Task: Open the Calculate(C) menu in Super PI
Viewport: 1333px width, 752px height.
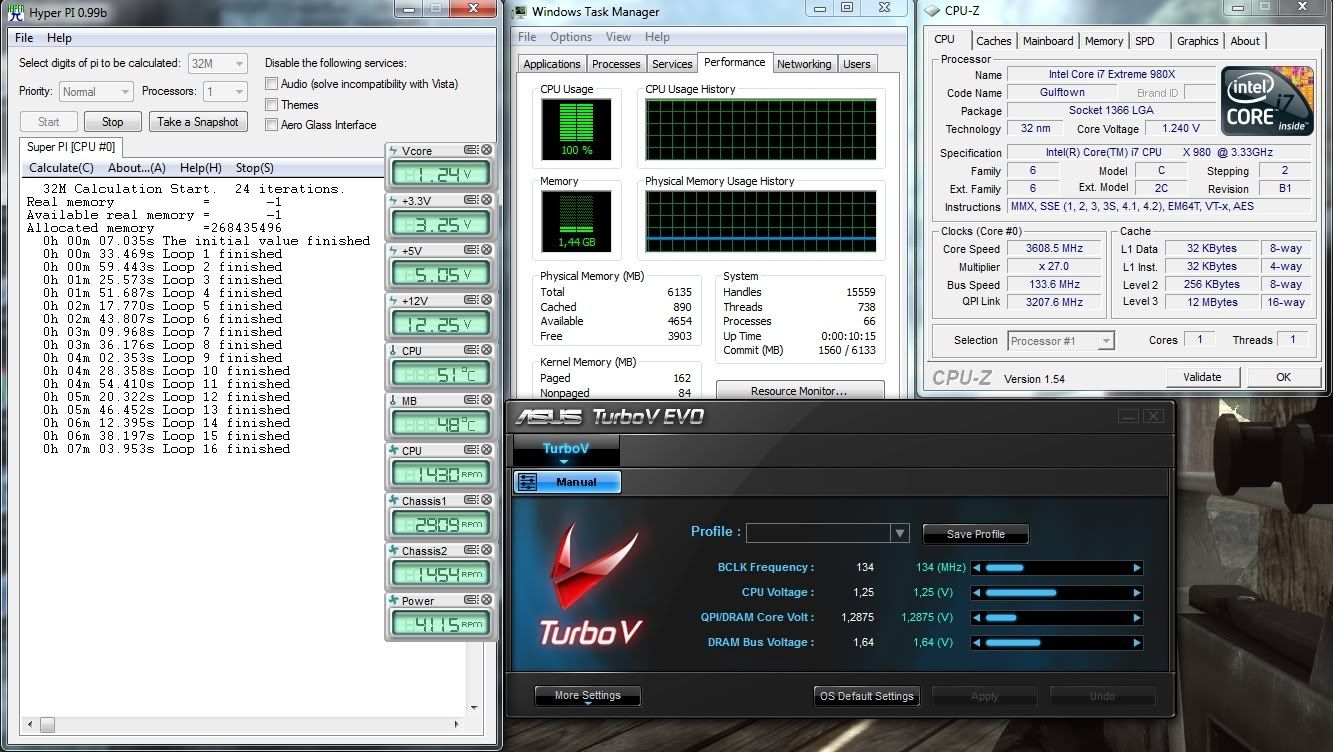Action: pyautogui.click(x=61, y=168)
